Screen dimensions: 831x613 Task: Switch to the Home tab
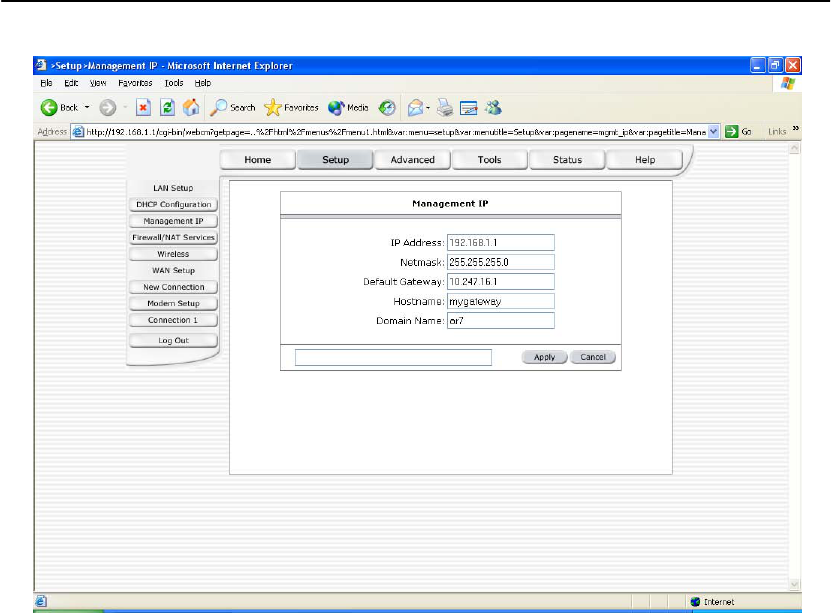258,159
